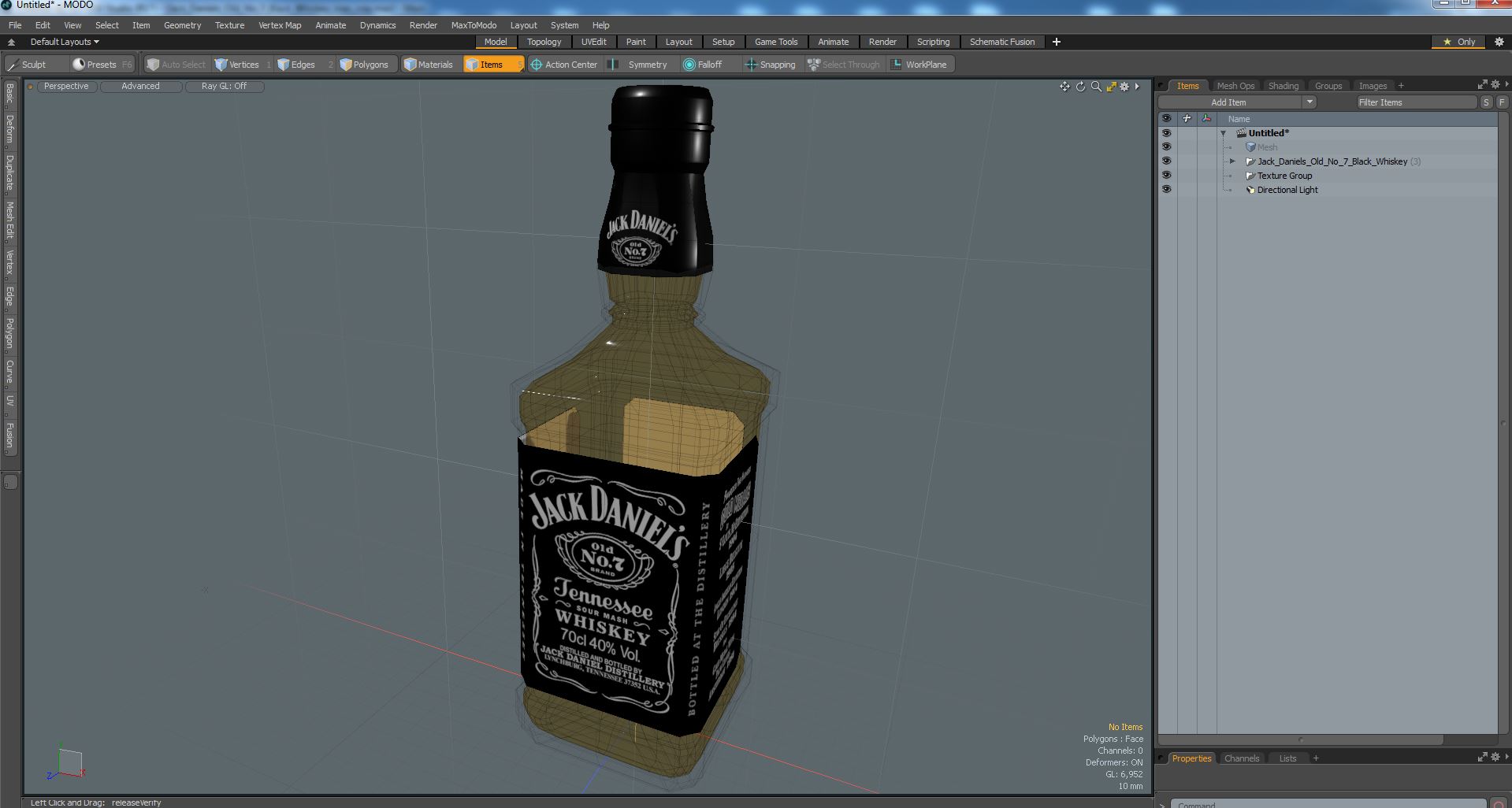Hide the Directional Light item
The height and width of the screenshot is (808, 1512).
[x=1166, y=190]
